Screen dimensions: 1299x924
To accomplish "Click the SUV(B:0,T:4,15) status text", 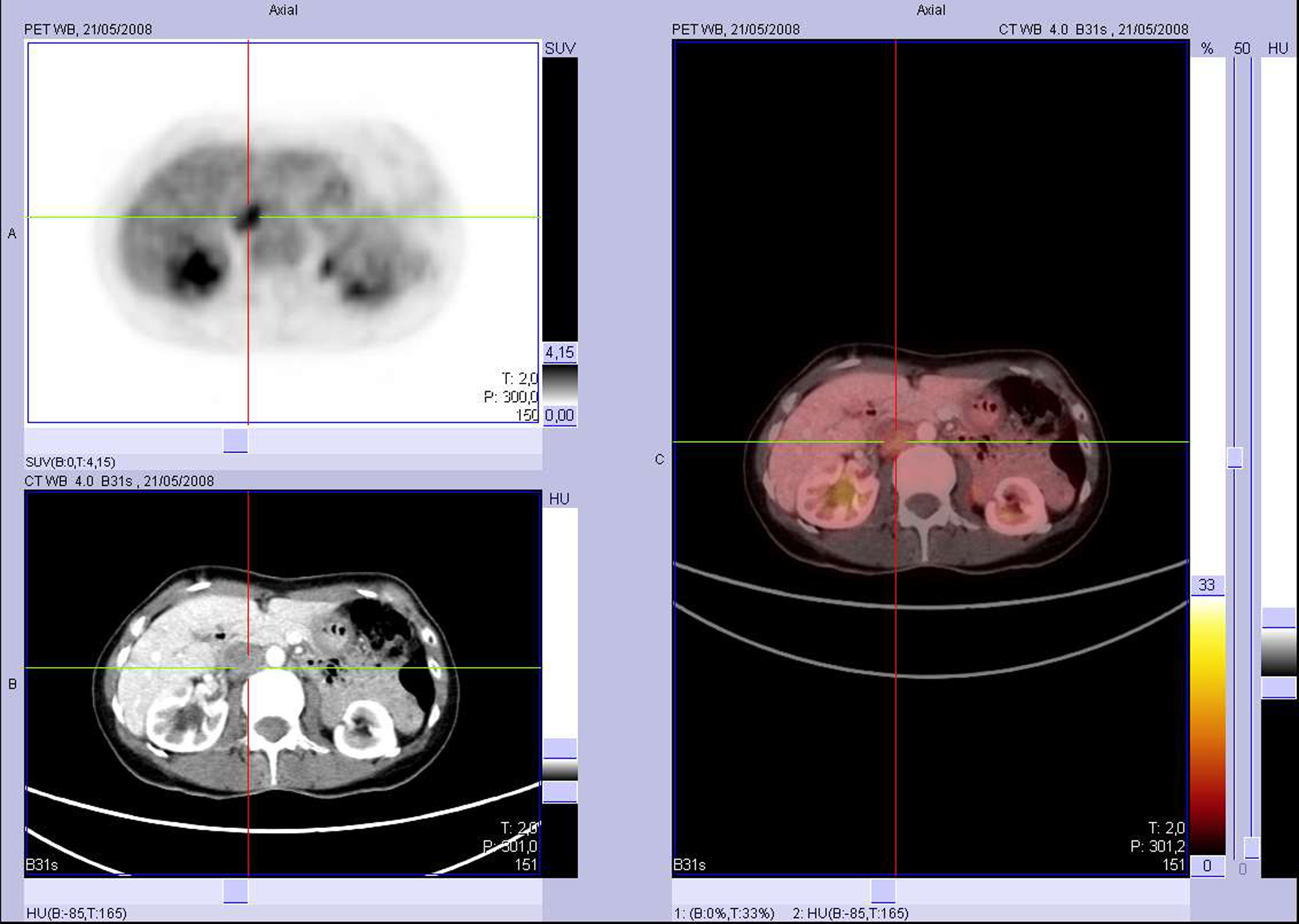I will click(70, 462).
